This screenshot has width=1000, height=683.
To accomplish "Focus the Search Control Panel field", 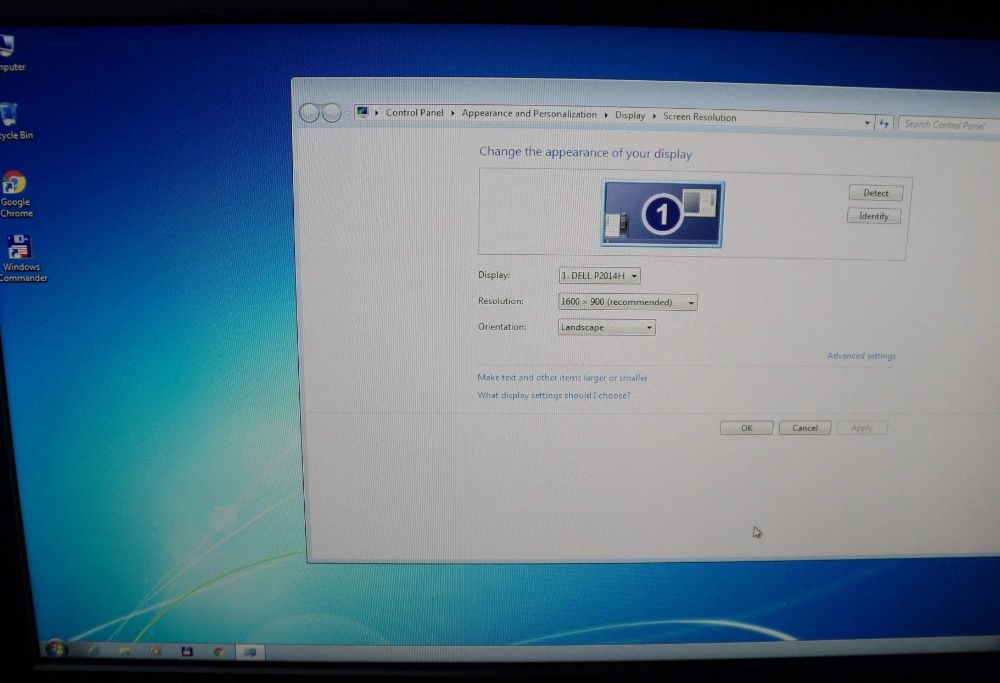I will click(949, 125).
